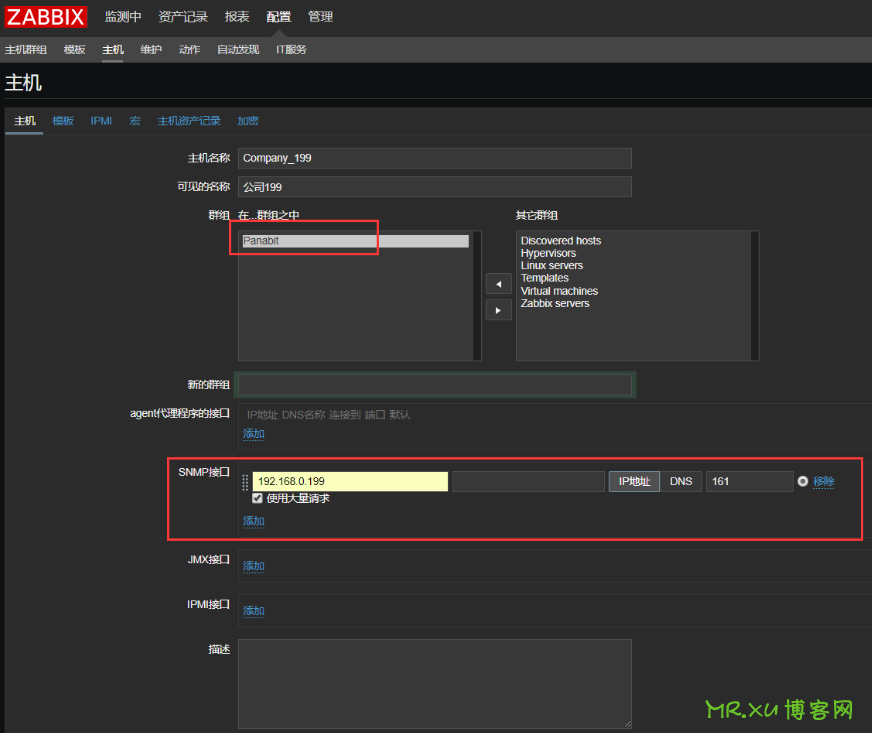This screenshot has height=733, width=872.
Task: Click 添加 under JMX接口
Action: click(254, 566)
